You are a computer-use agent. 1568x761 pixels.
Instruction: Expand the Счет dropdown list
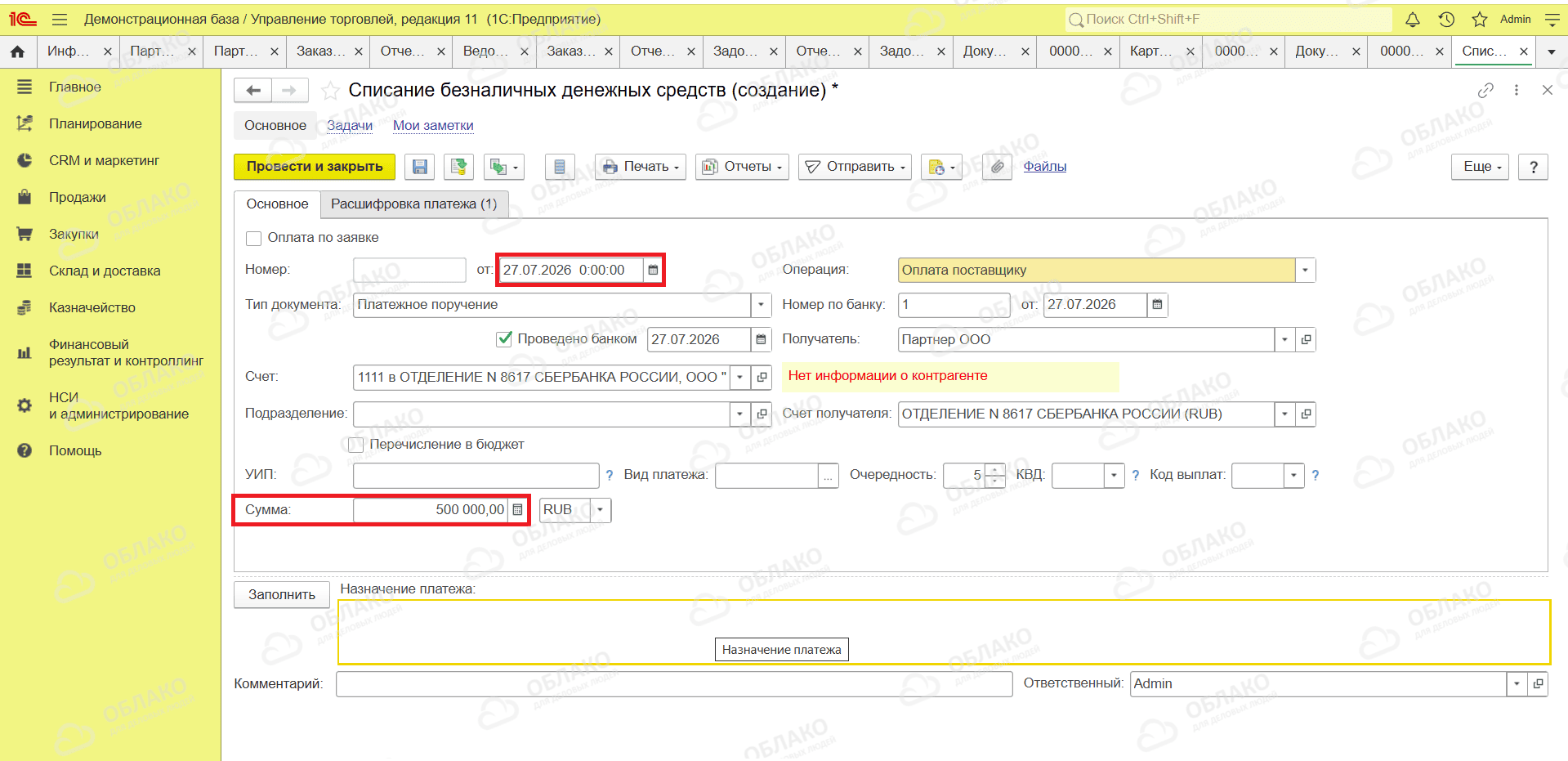(739, 377)
